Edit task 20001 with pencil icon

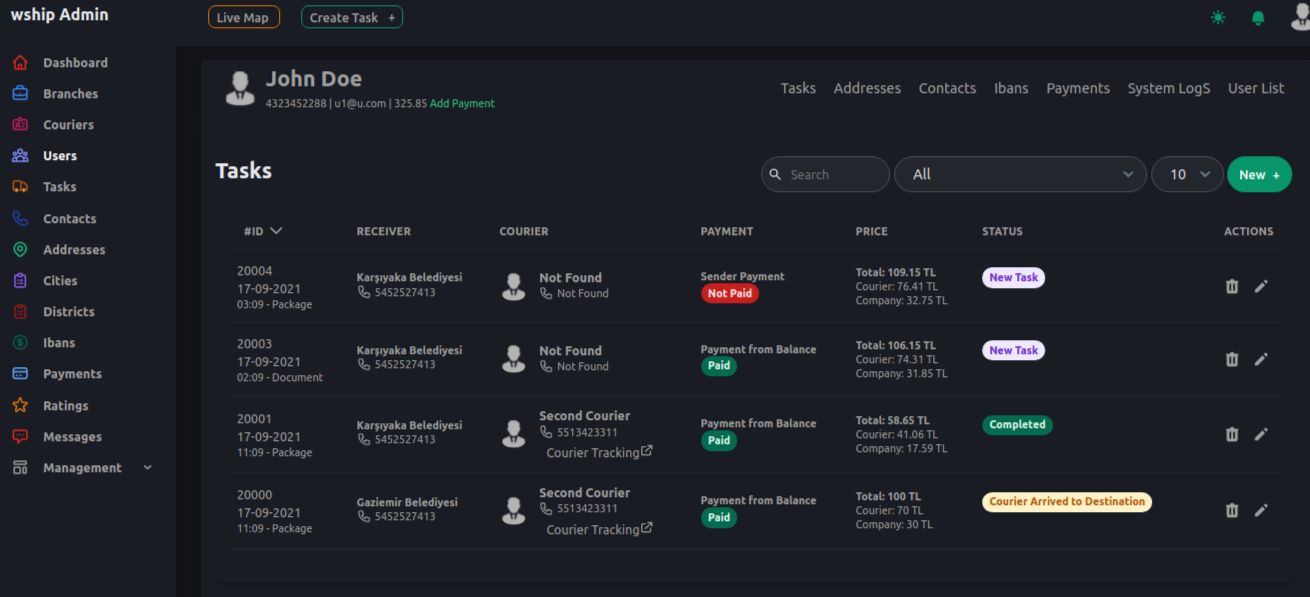click(1261, 434)
